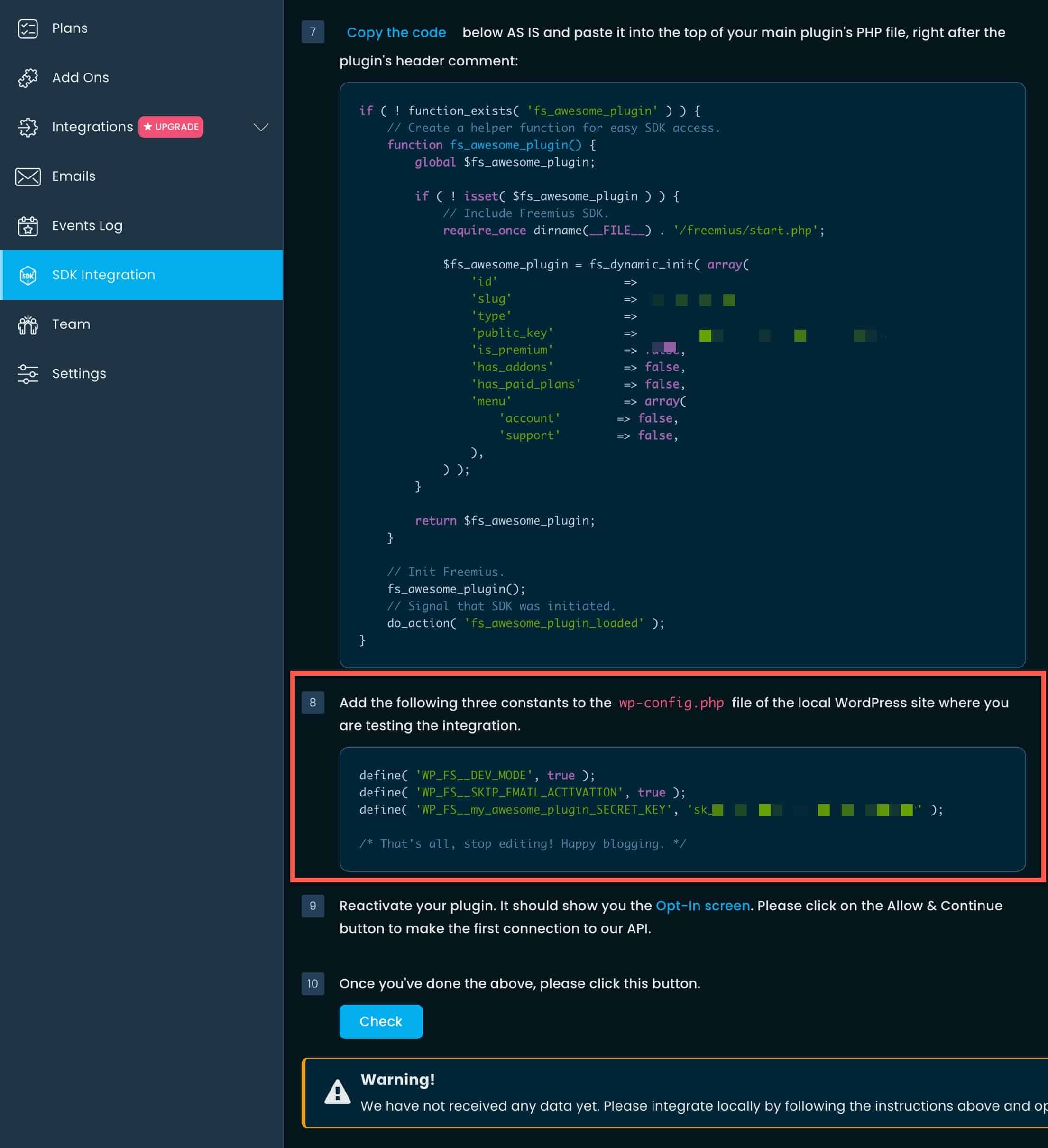Click the Check button

[x=381, y=1022]
